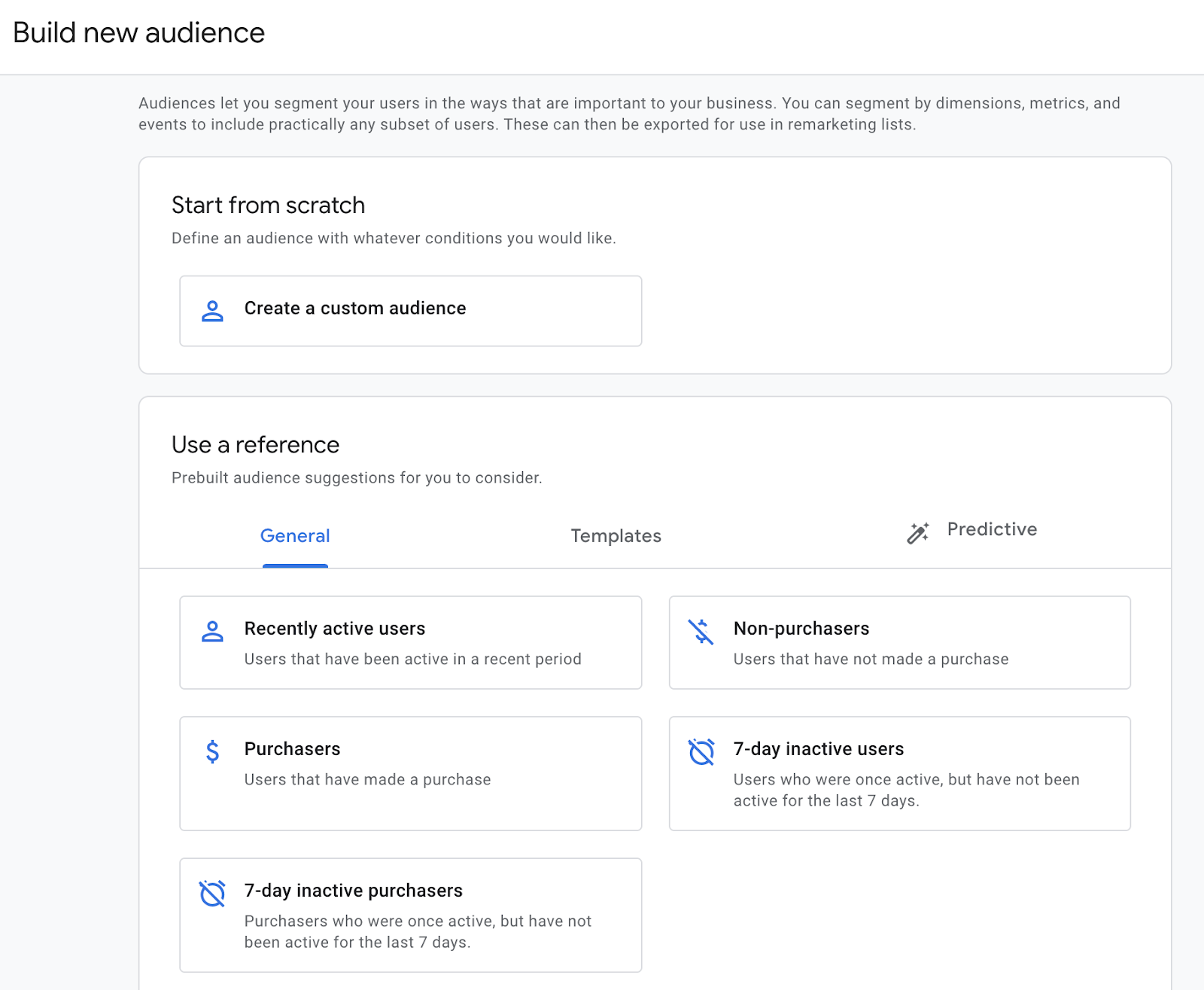1204x990 pixels.
Task: Open the Templates tab
Action: coord(616,536)
